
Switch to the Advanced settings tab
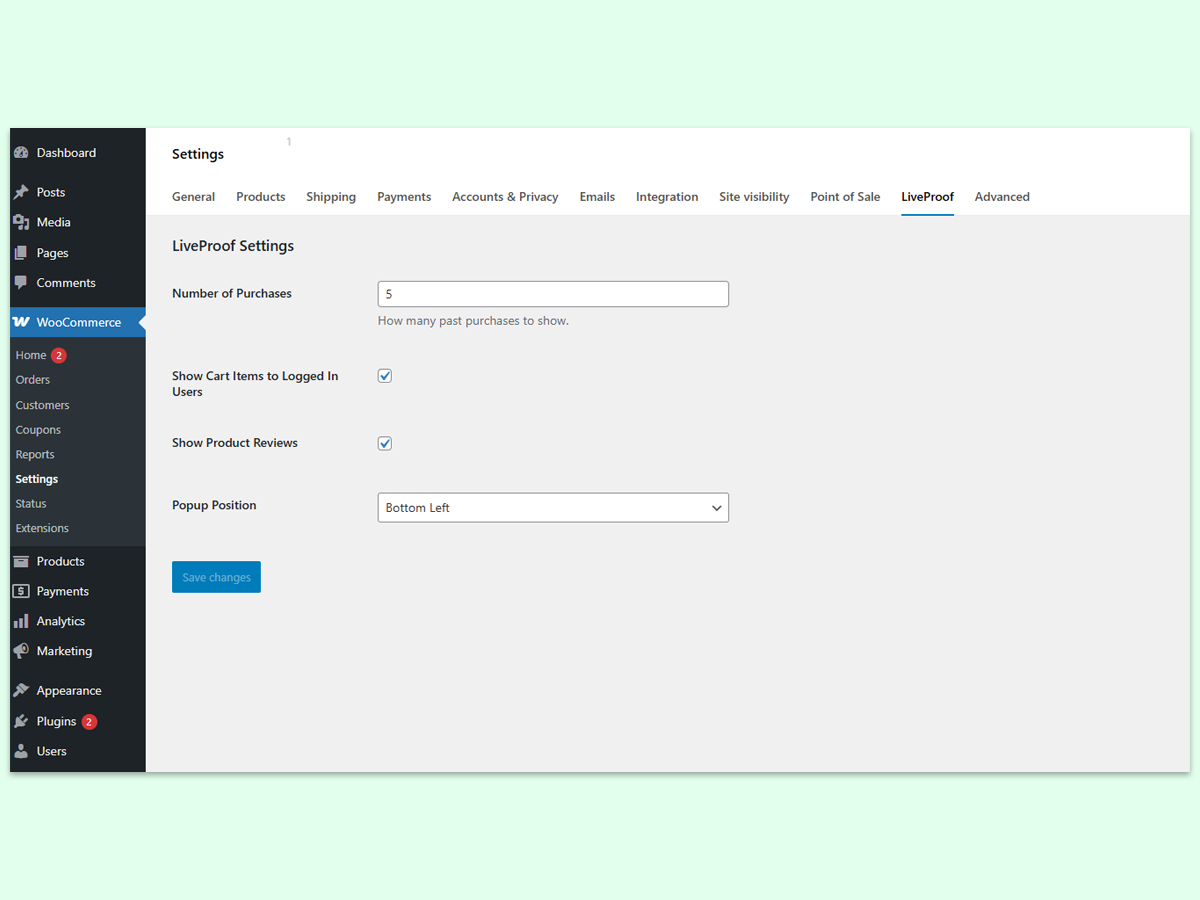[1002, 197]
